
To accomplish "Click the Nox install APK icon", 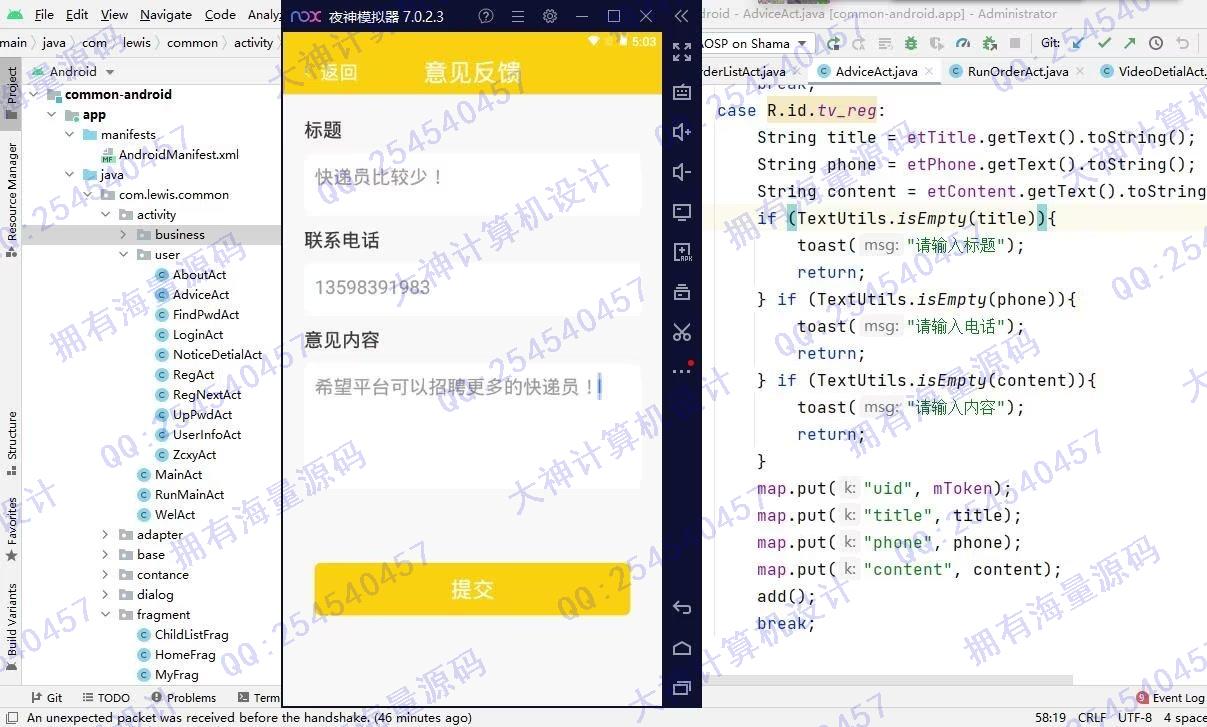I will click(x=682, y=252).
